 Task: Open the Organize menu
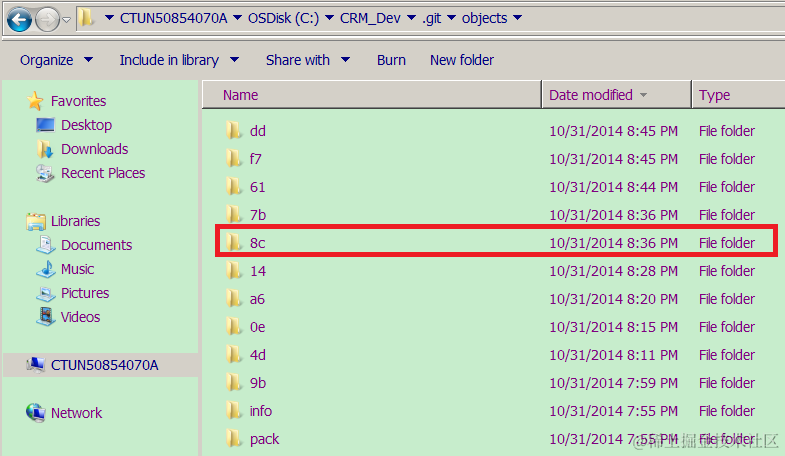(x=56, y=60)
